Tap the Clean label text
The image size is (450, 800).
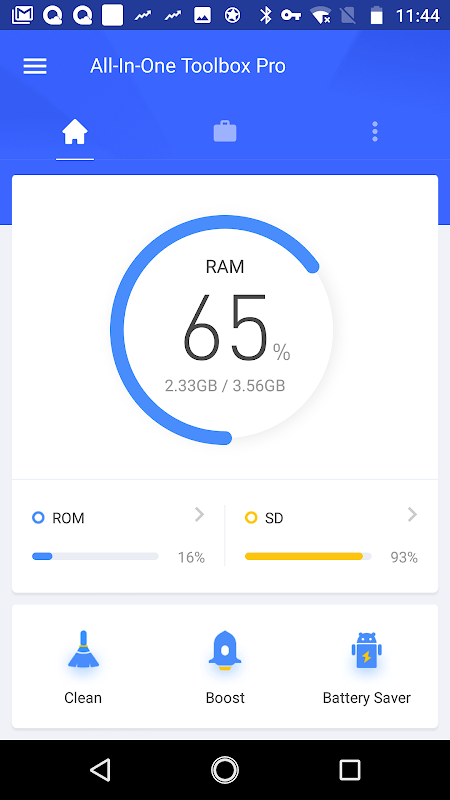[83, 697]
